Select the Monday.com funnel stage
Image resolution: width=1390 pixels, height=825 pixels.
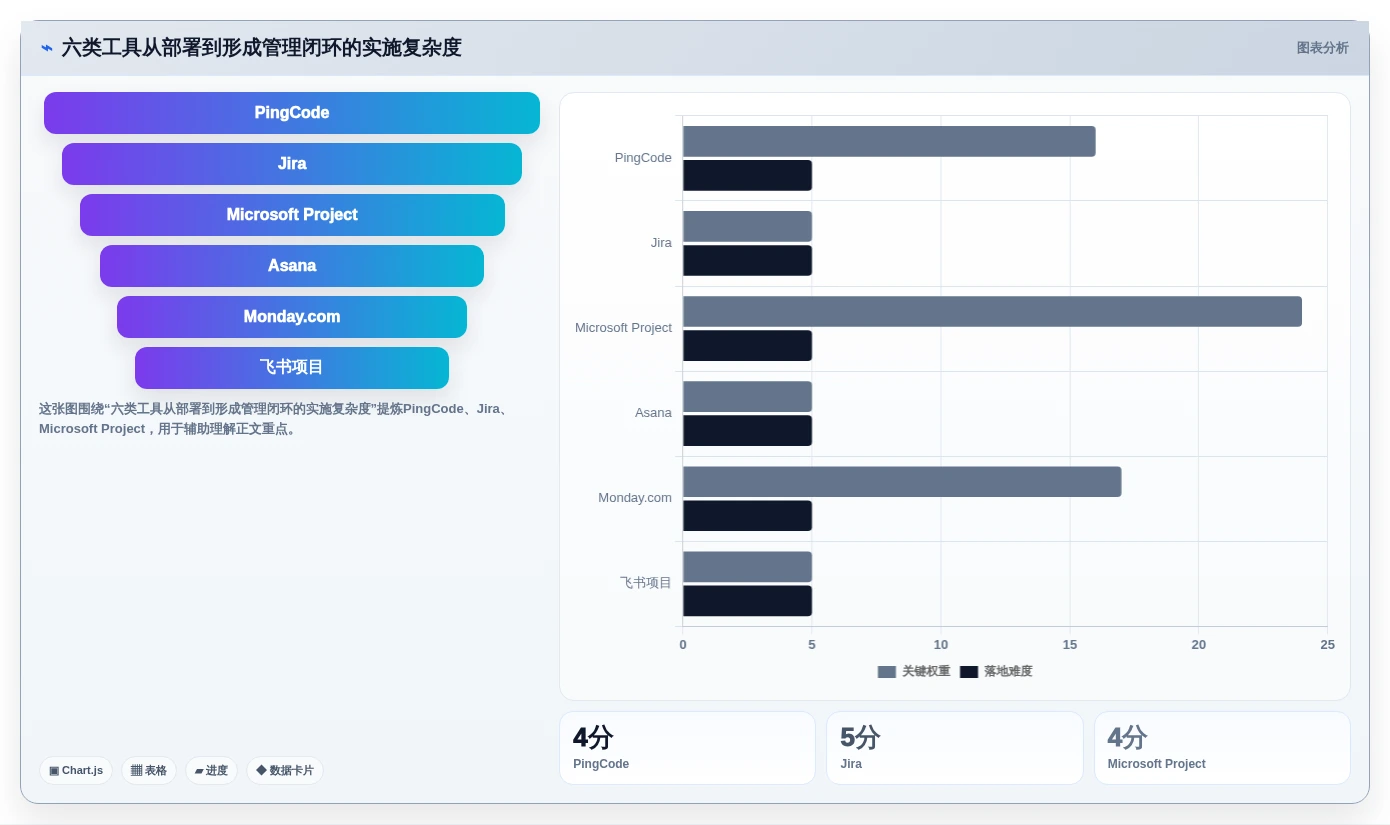pyautogui.click(x=292, y=317)
